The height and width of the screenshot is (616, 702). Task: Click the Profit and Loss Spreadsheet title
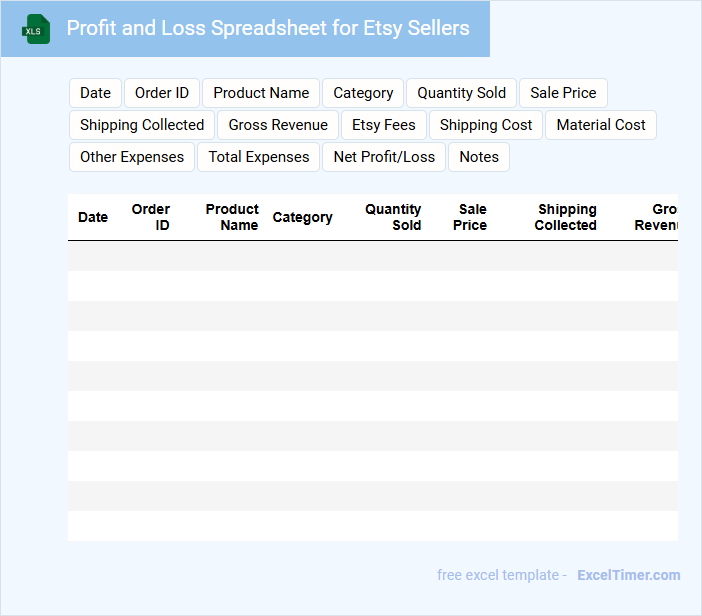click(x=268, y=28)
